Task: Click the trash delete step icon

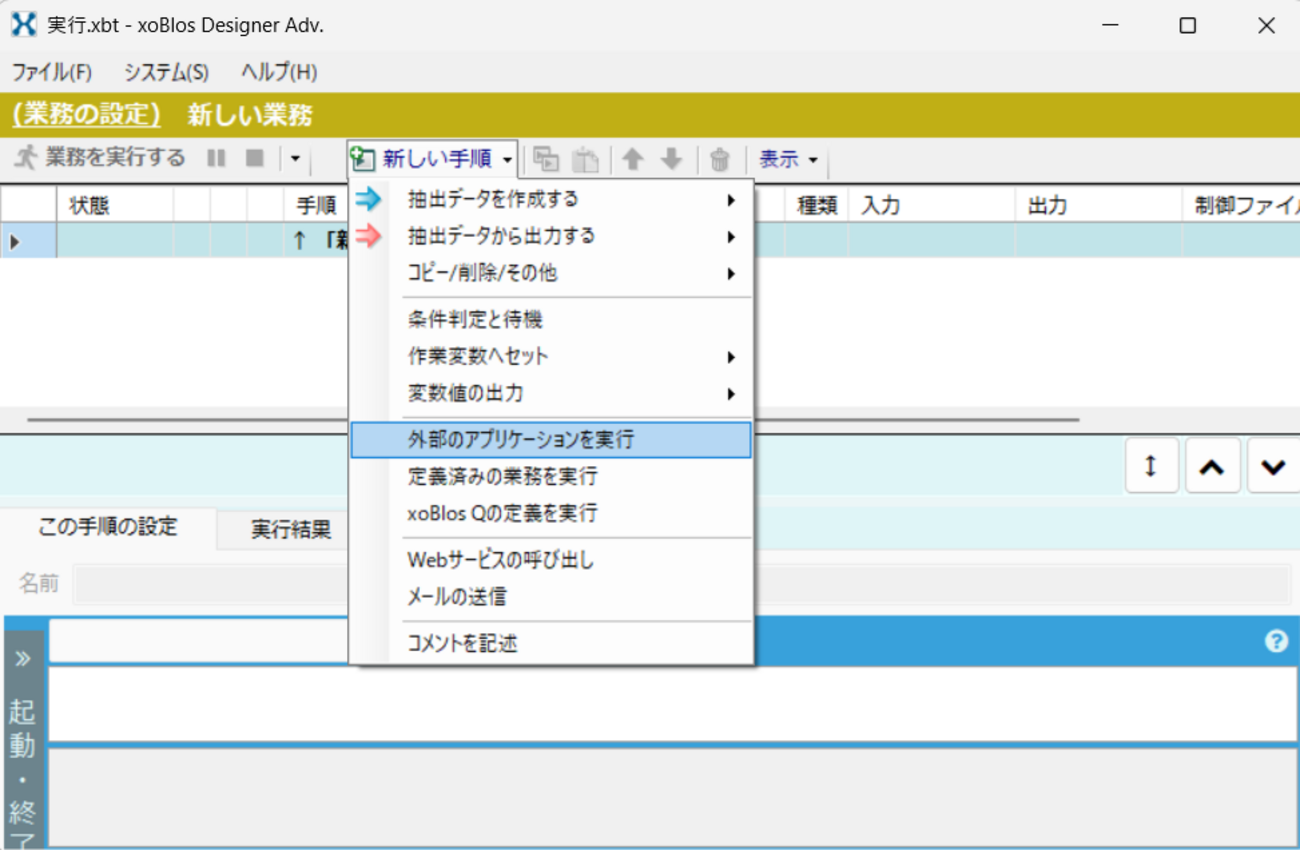Action: pyautogui.click(x=720, y=159)
